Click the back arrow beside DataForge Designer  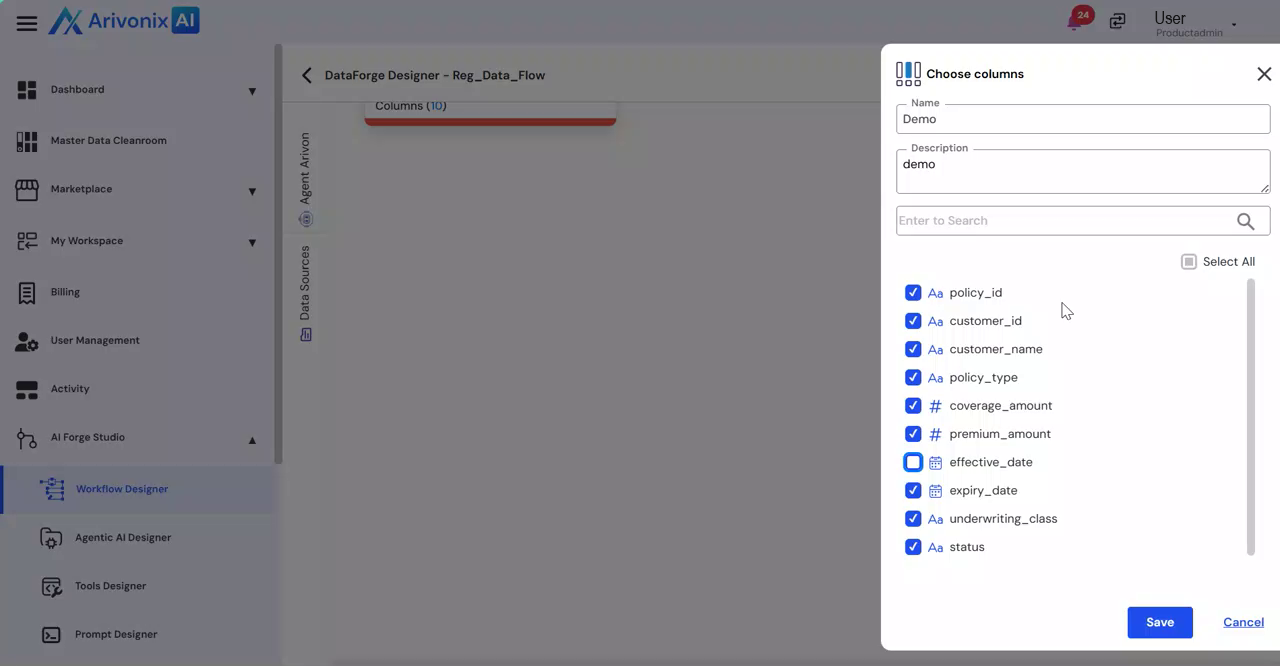[x=307, y=75]
